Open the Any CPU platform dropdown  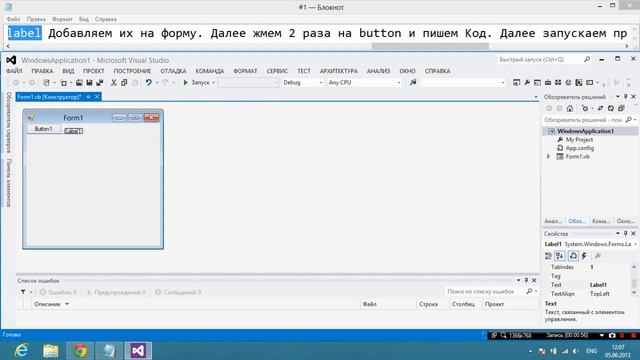[364, 82]
